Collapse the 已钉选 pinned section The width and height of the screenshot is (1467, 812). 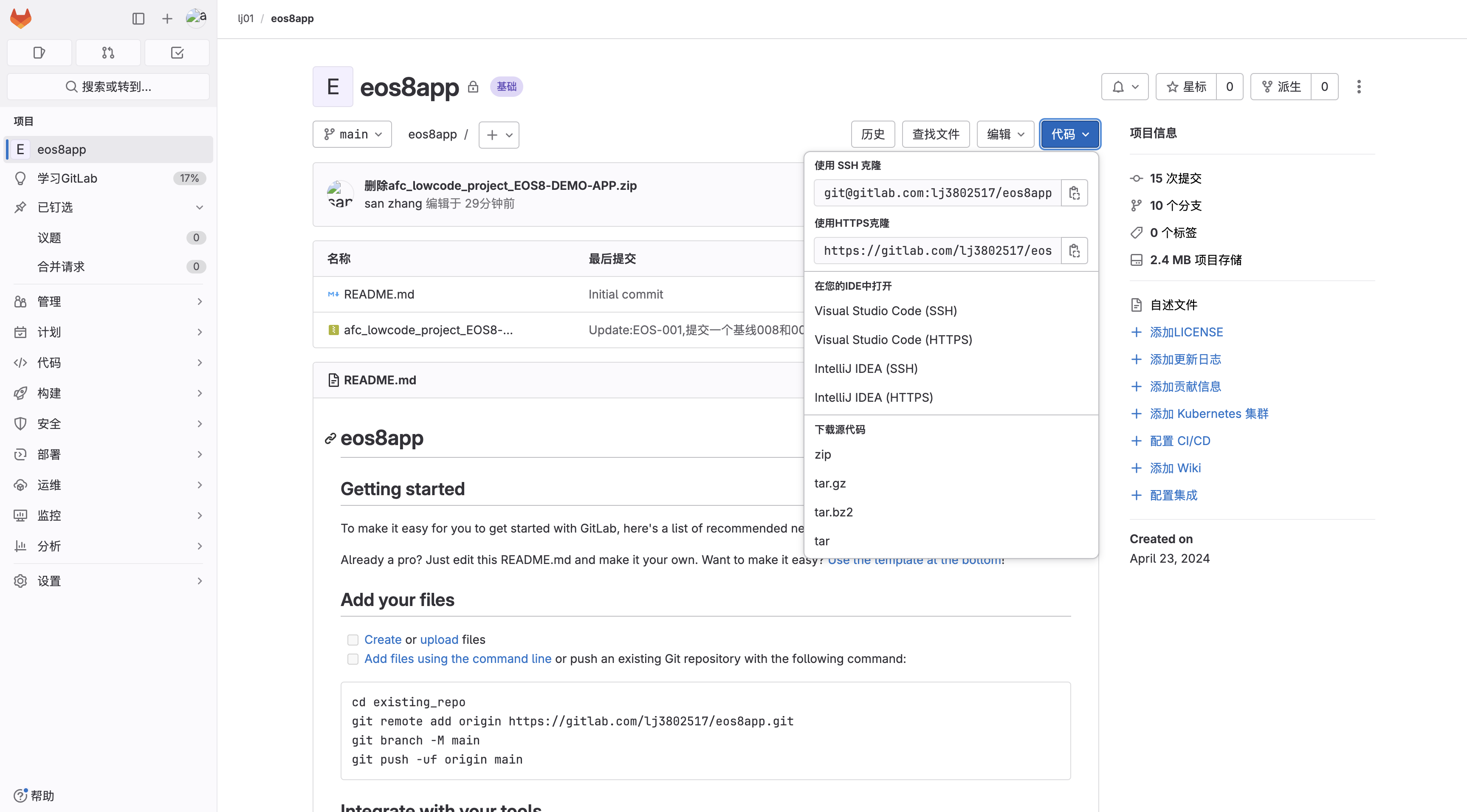[199, 207]
